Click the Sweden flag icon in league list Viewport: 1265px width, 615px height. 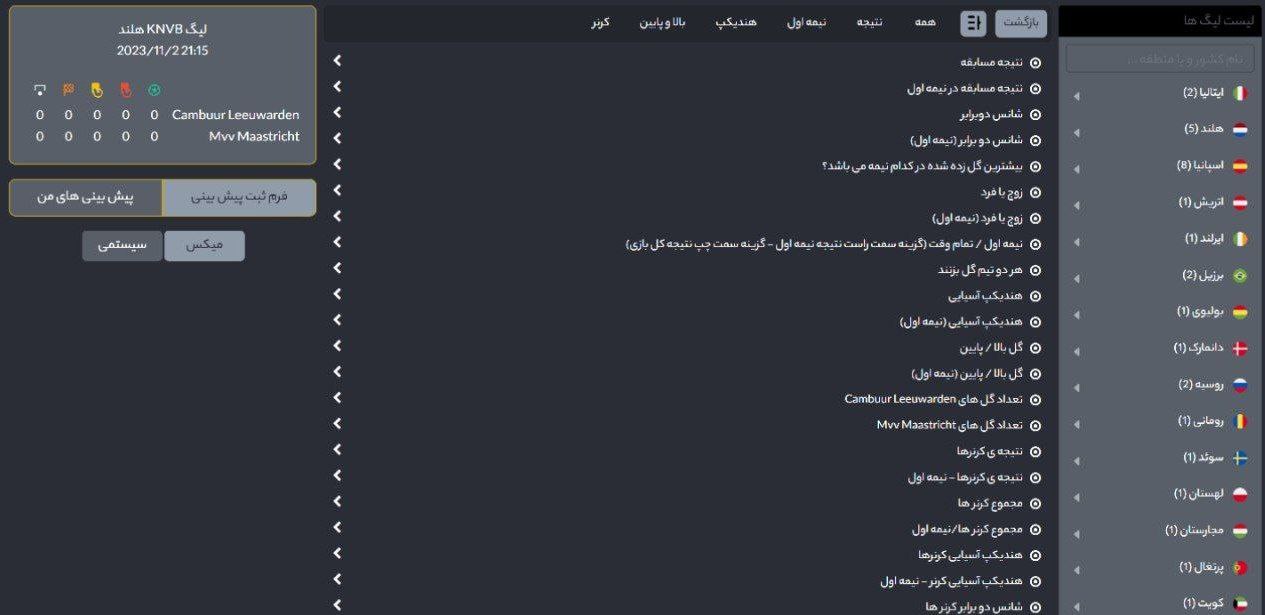click(1239, 458)
